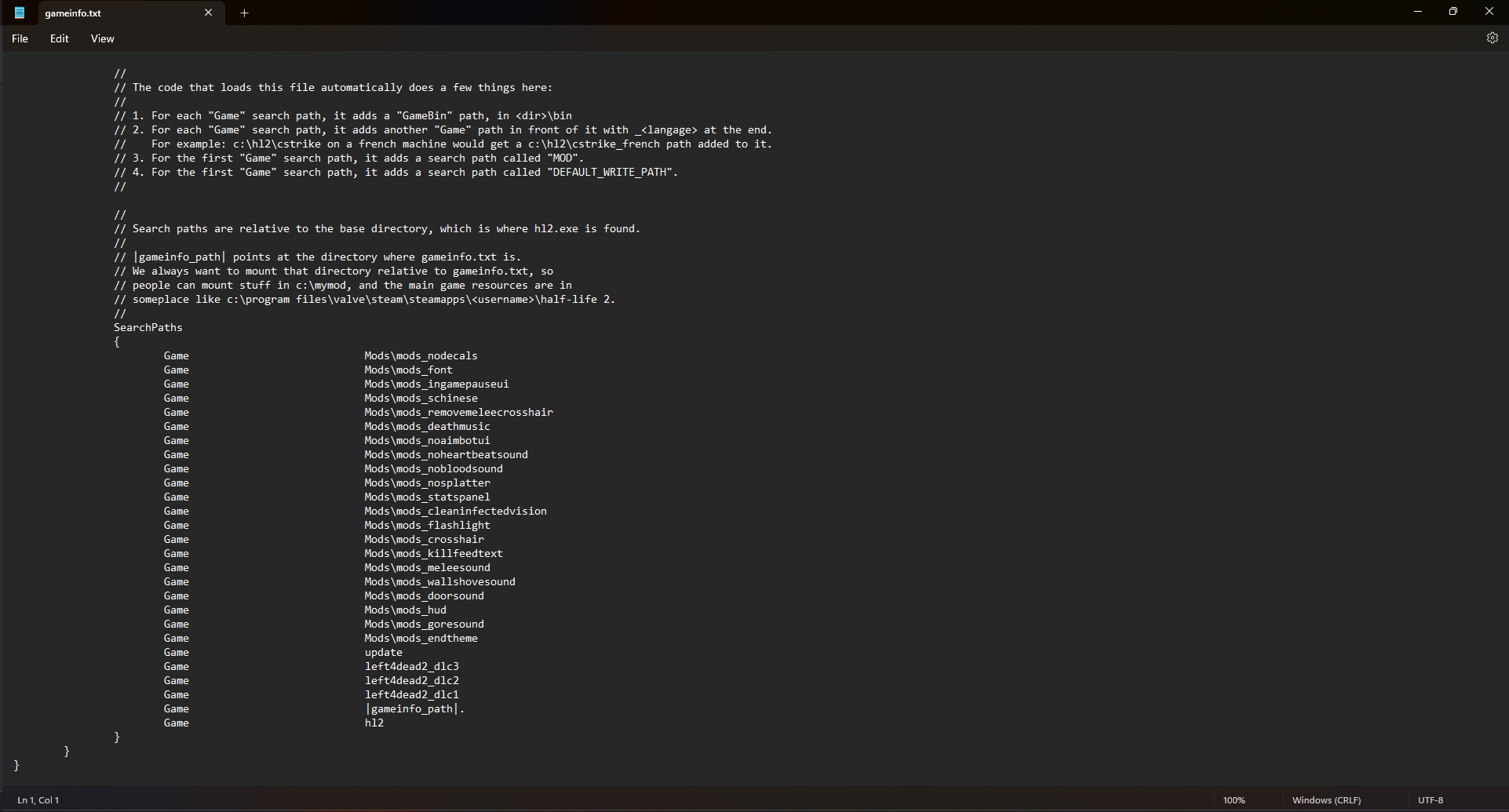
Task: Click the update search path line
Action: 383,653
